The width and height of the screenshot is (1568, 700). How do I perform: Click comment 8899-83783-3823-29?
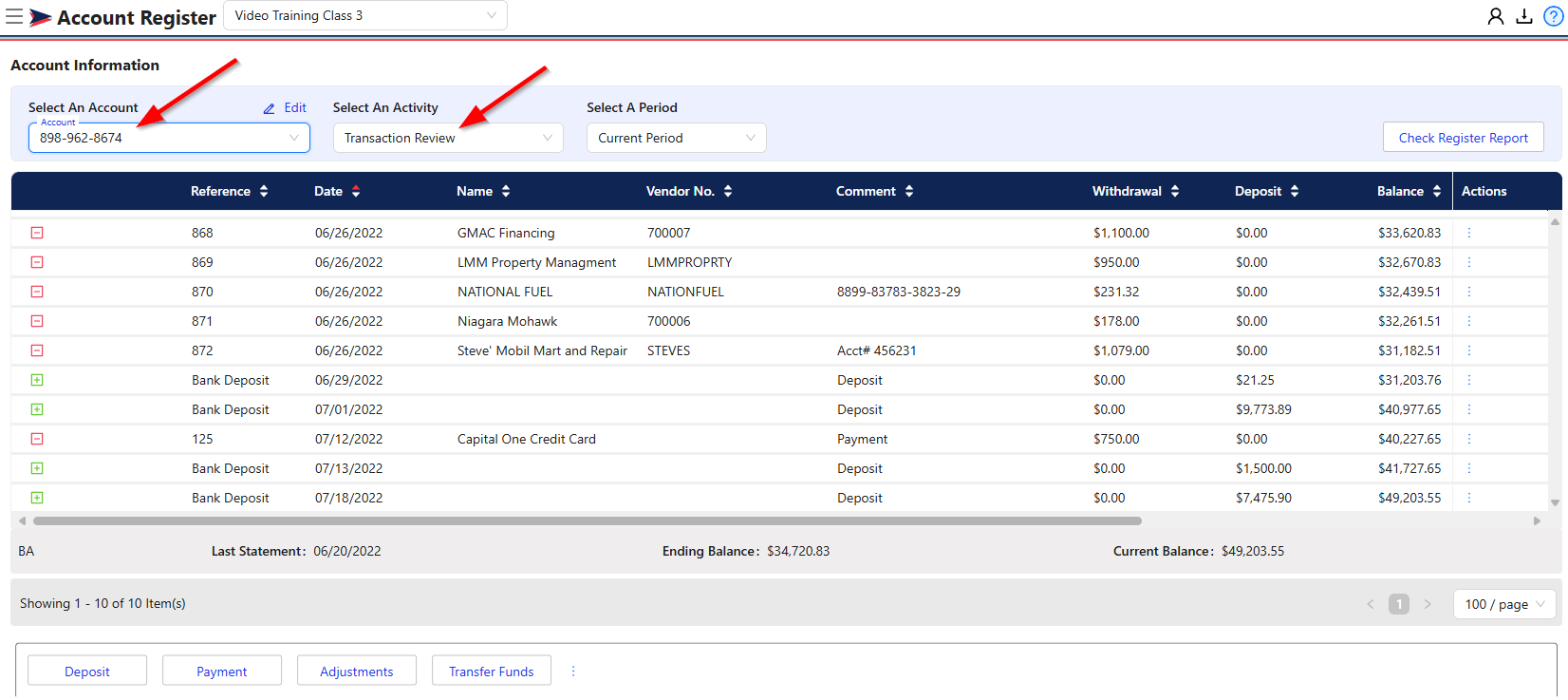tap(899, 292)
